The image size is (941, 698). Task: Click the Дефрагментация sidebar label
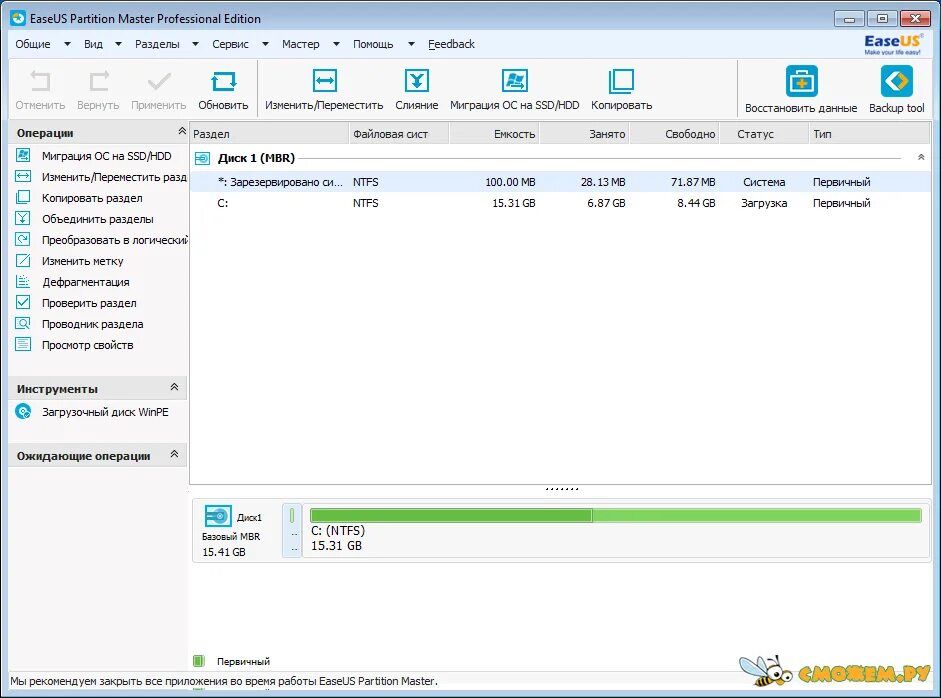point(86,282)
